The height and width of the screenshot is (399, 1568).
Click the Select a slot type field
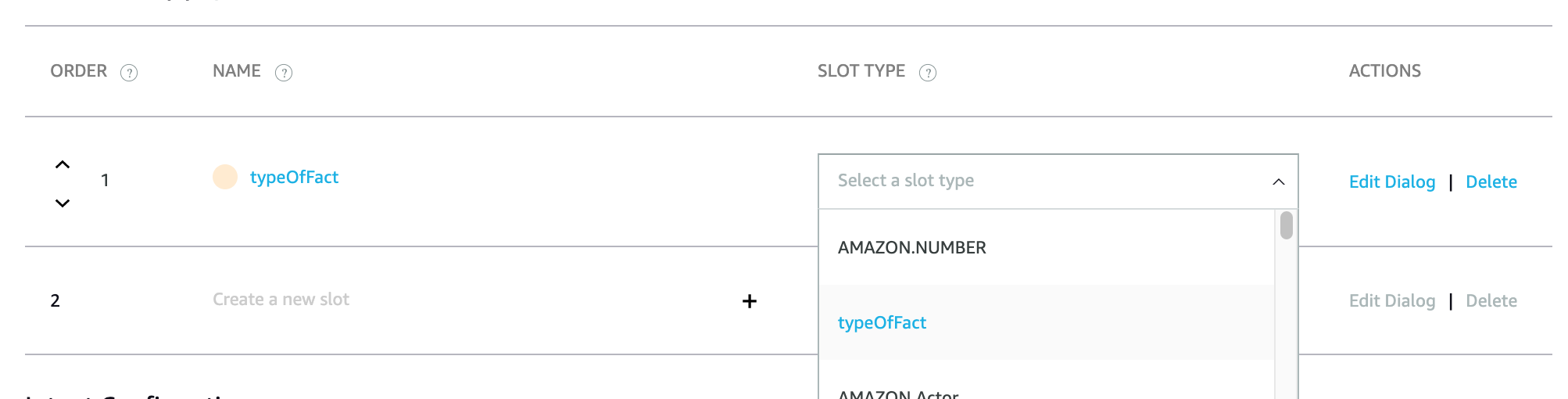click(1016, 181)
